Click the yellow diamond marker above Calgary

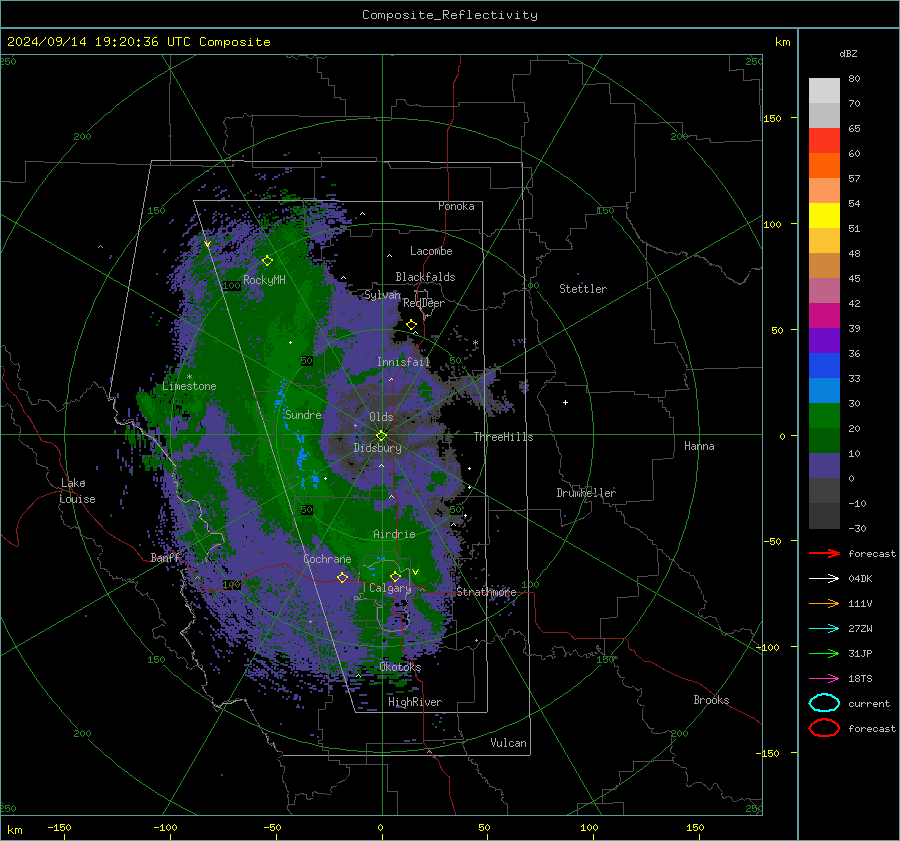click(x=395, y=576)
